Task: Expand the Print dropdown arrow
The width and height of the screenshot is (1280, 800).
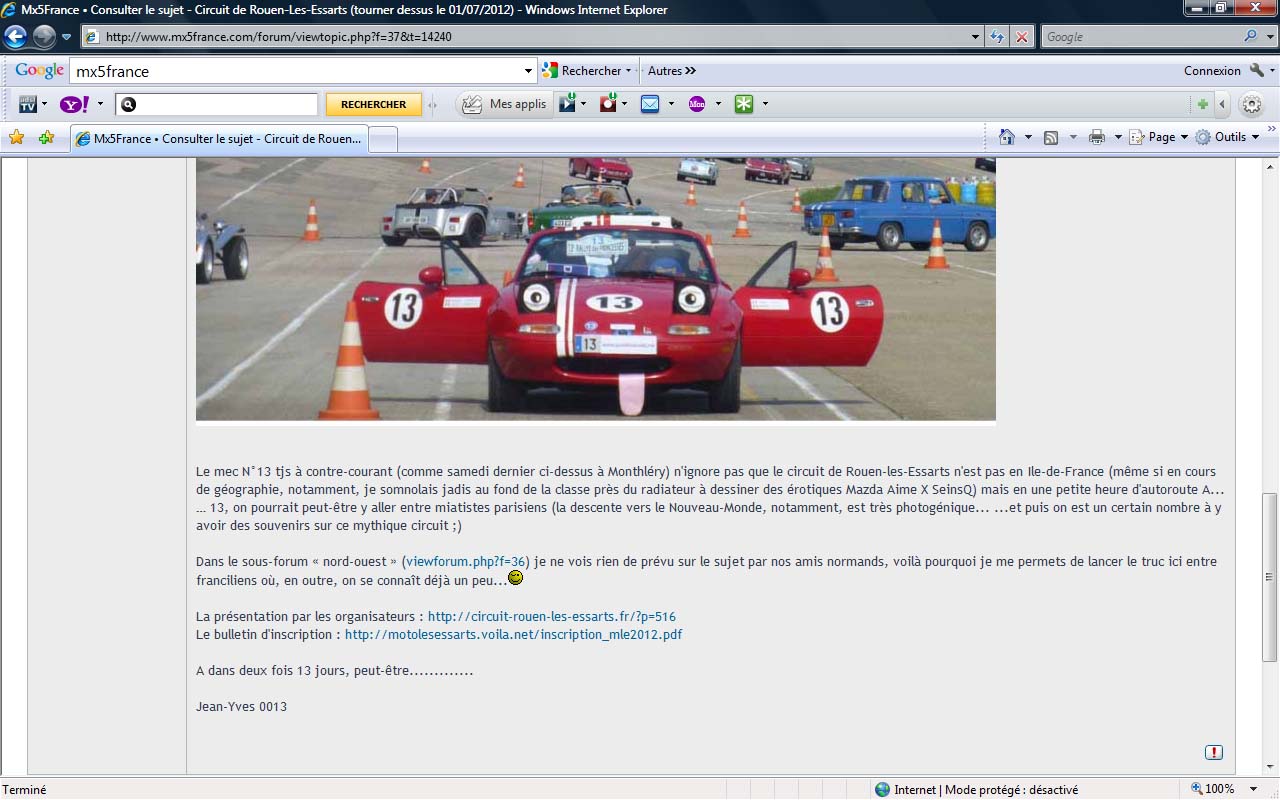Action: 1118,137
